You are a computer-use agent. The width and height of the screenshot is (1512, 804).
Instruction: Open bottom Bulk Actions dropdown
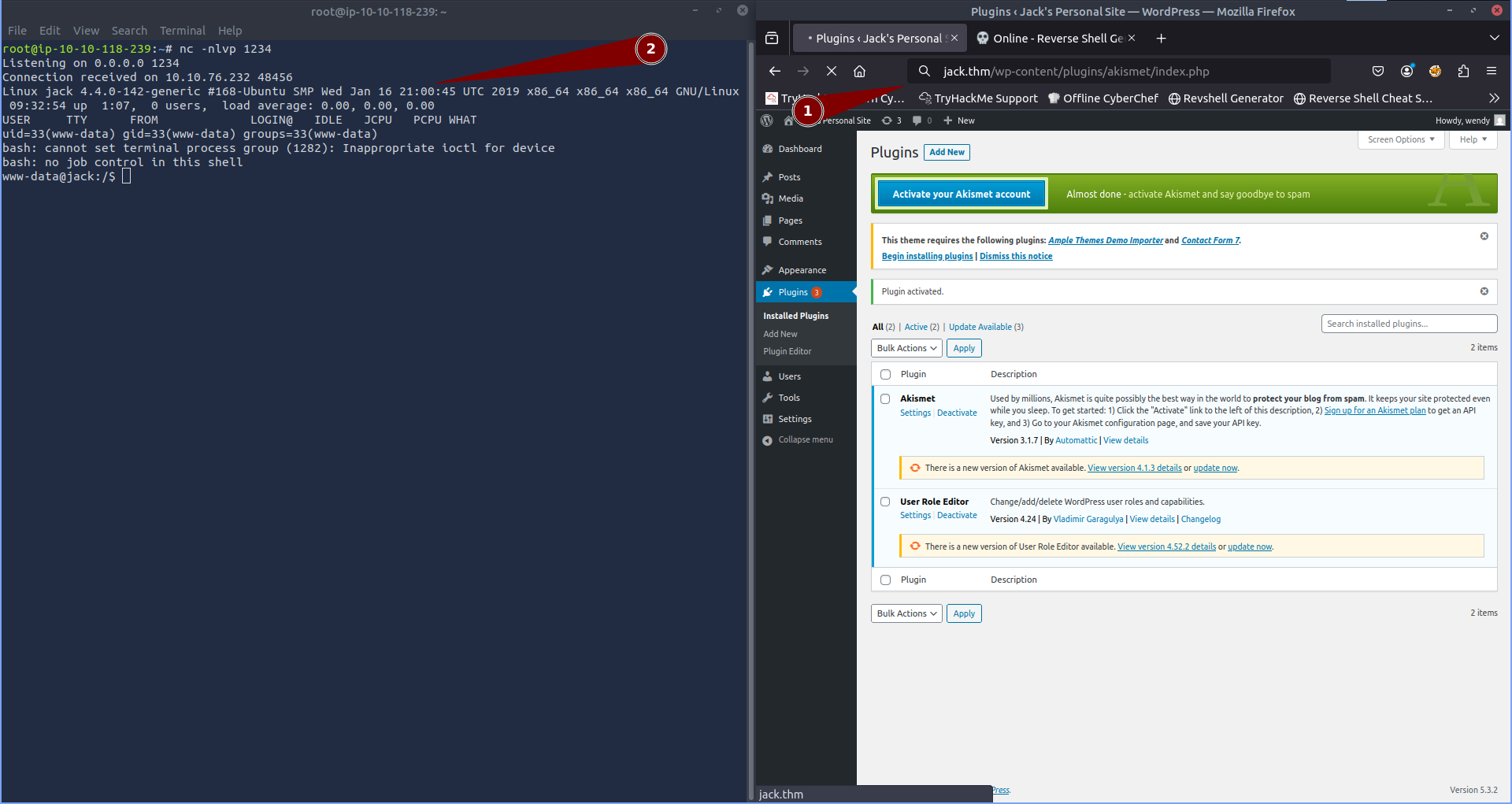[906, 613]
